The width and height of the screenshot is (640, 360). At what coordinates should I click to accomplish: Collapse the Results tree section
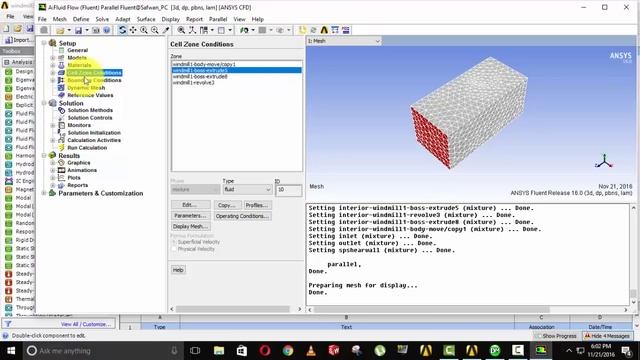click(44, 156)
